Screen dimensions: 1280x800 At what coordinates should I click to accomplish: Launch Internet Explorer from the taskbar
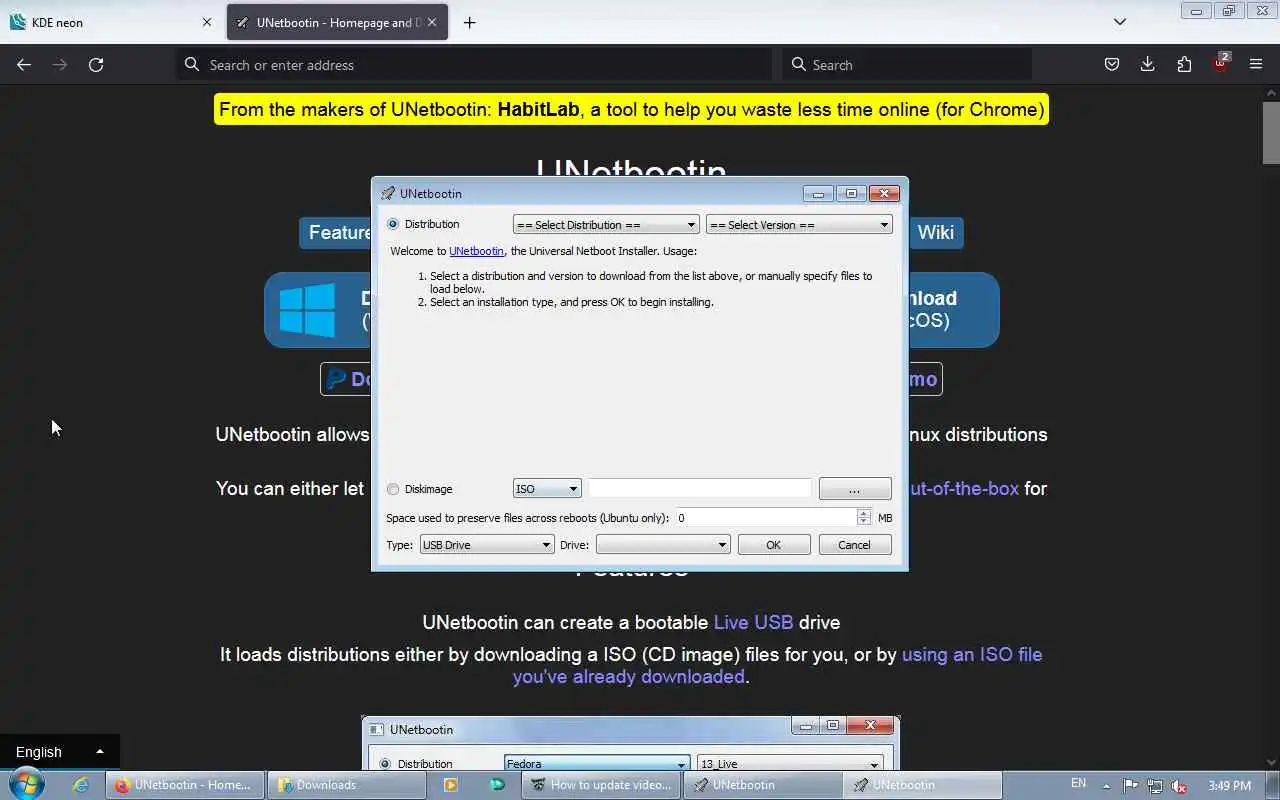tap(80, 785)
